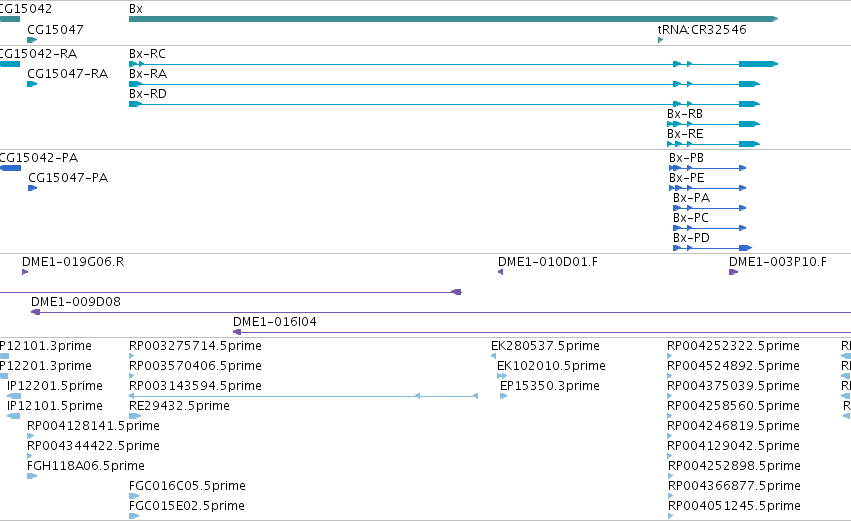The height and width of the screenshot is (521, 851).
Task: Select the IP12101.5prime EST label
Action: pos(55,406)
